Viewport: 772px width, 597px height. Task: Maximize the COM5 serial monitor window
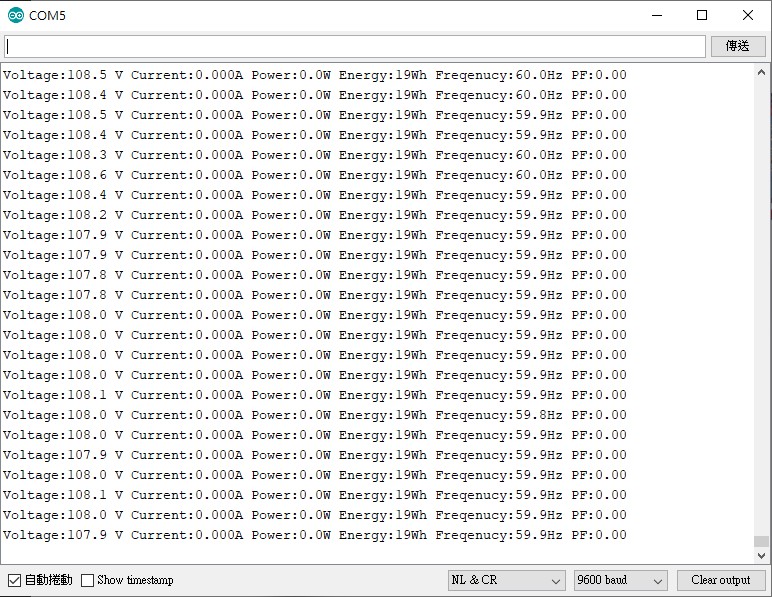click(702, 15)
